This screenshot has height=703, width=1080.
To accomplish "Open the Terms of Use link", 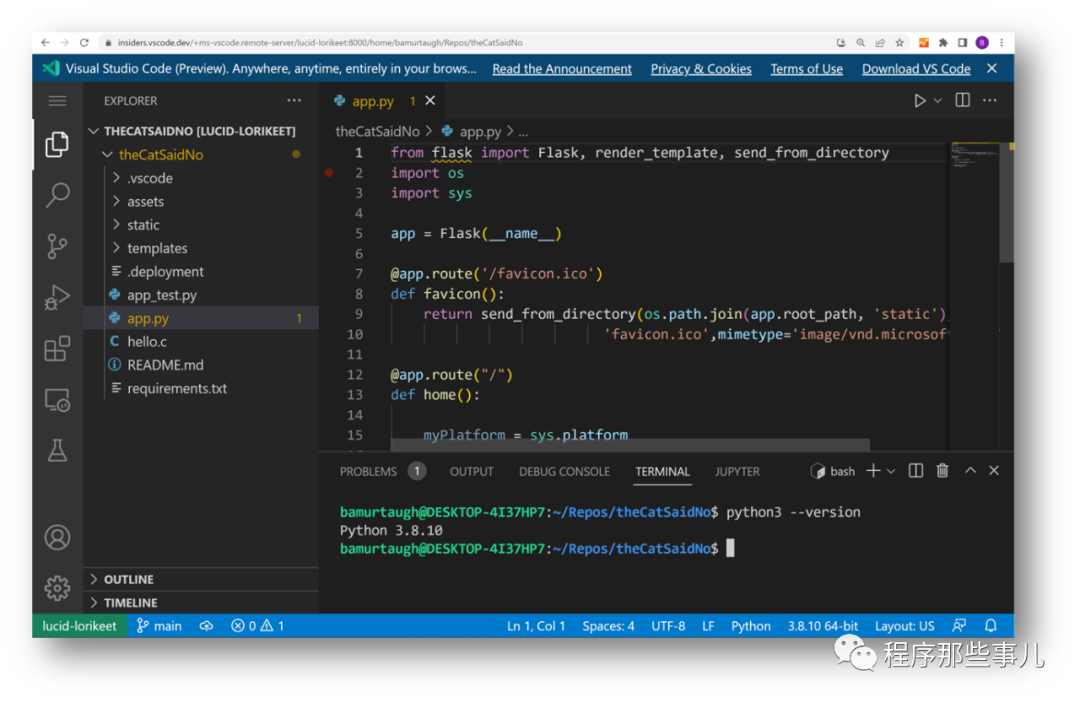I will pos(806,69).
